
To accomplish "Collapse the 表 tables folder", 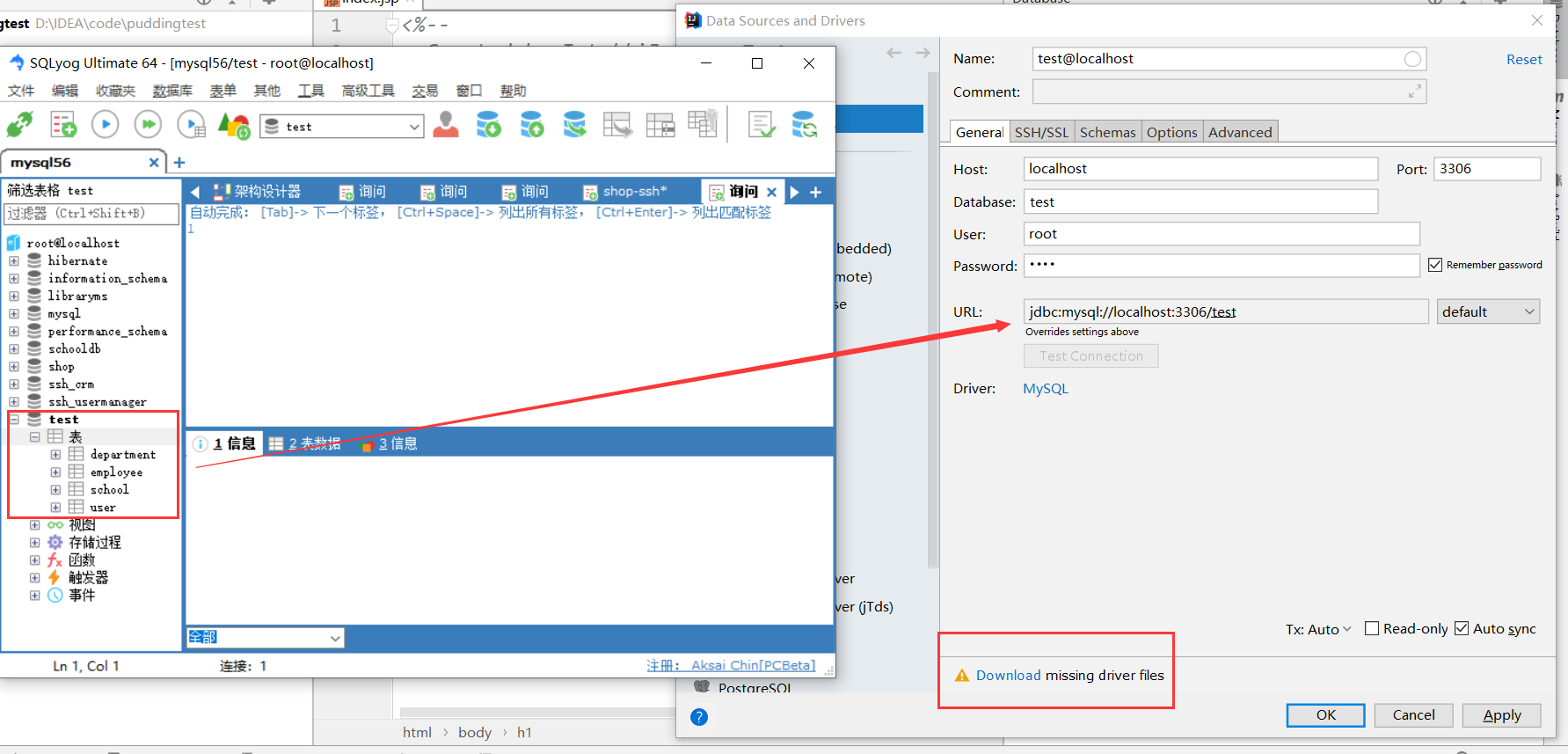I will coord(34,437).
